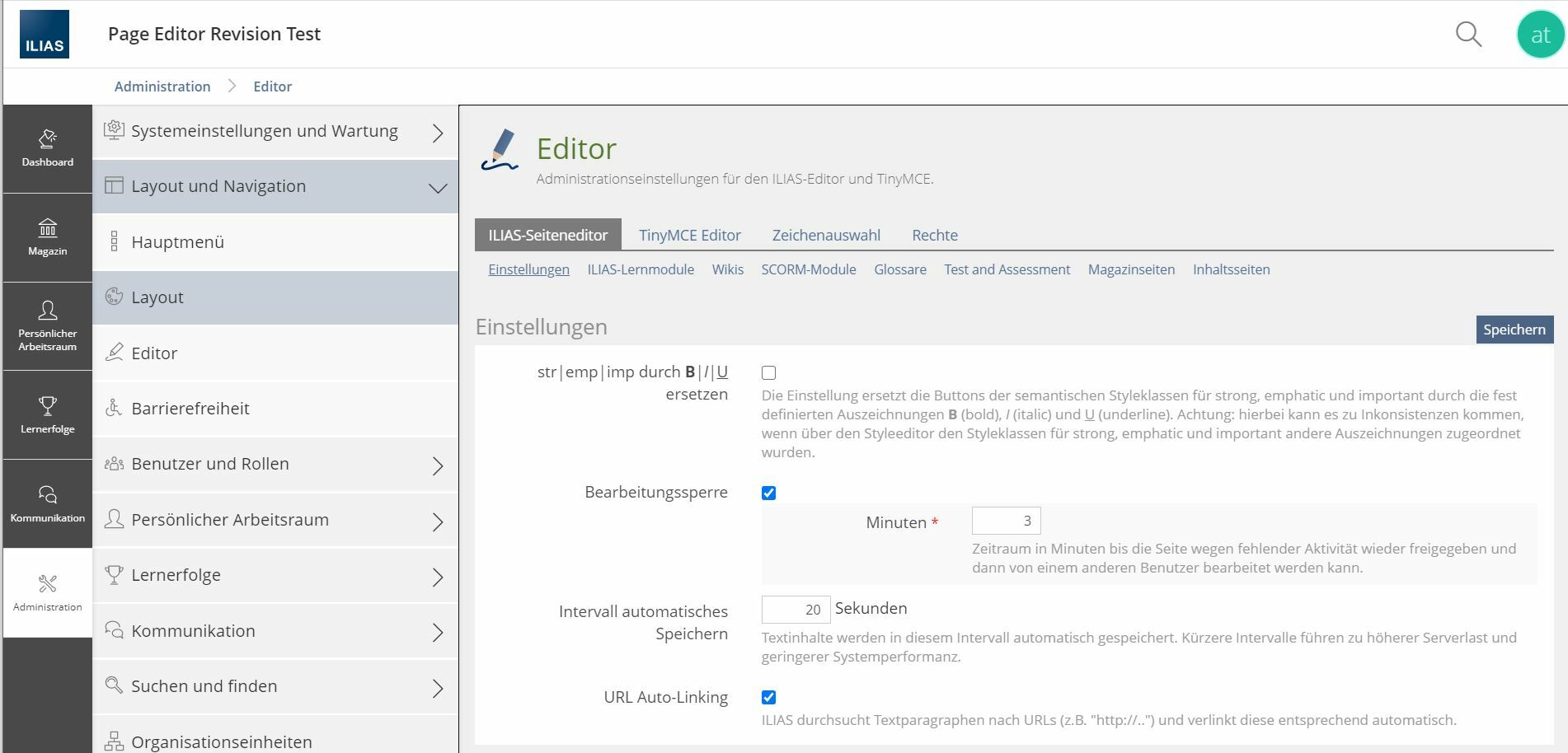Open Lernerfolge trophy in main sidebar
This screenshot has height=753, width=1568.
pos(48,415)
